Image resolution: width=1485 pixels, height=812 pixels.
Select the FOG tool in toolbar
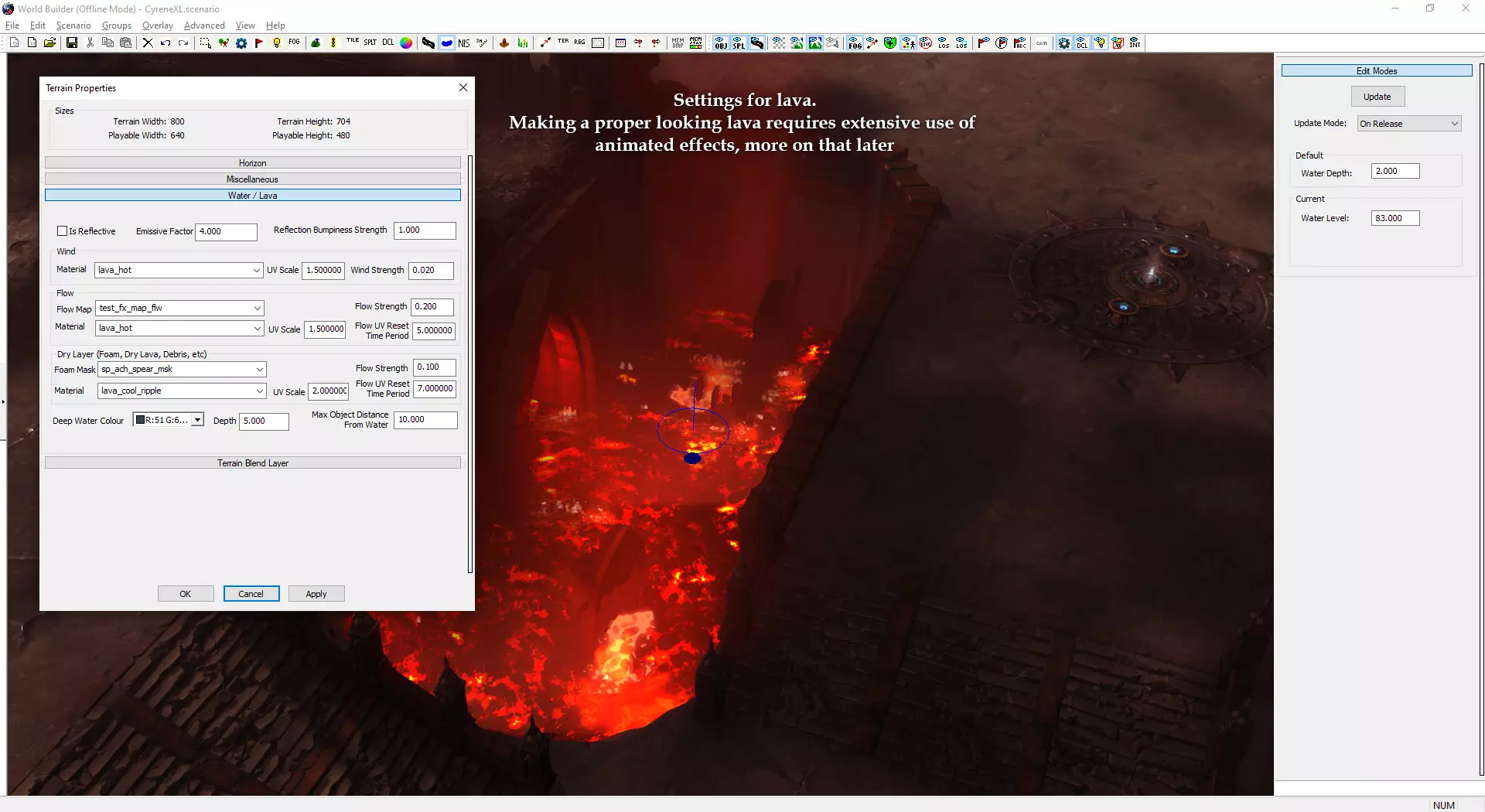pos(294,43)
